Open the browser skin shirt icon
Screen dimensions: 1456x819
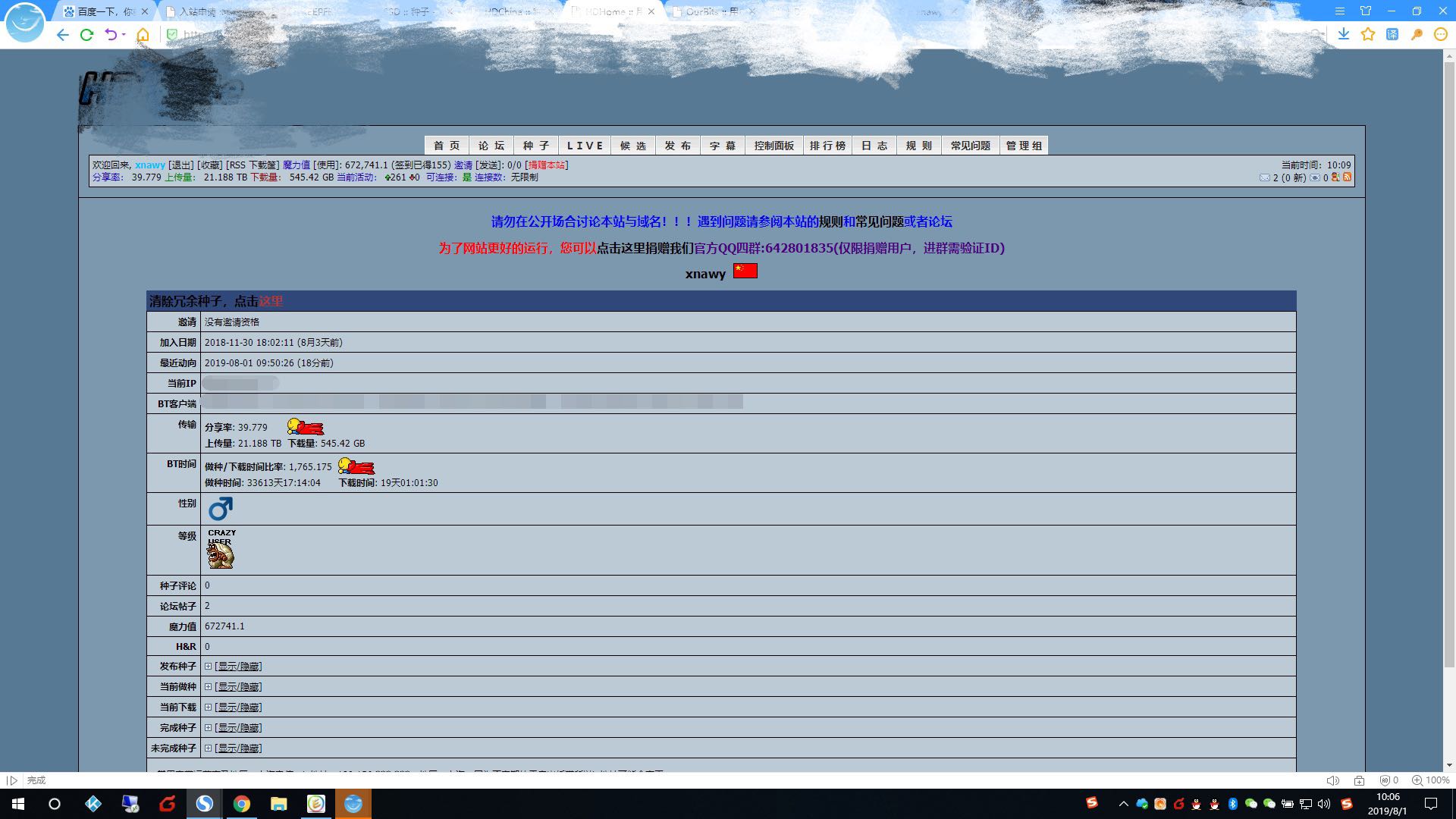coord(1366,11)
